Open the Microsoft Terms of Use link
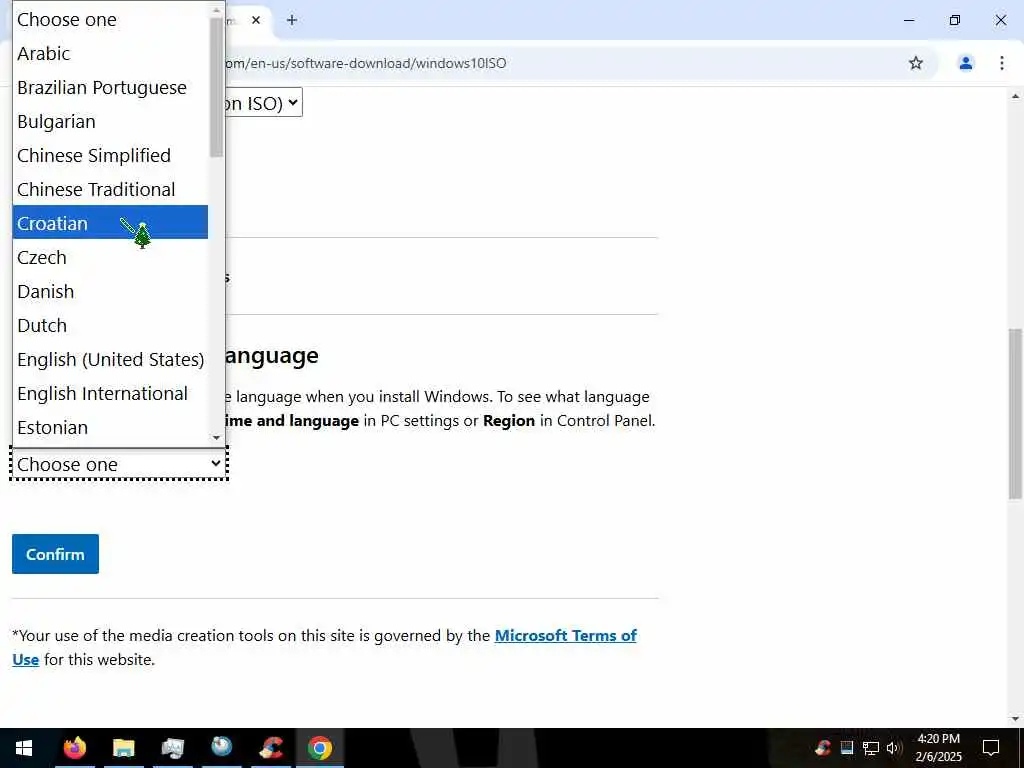The image size is (1024, 768). tap(566, 635)
